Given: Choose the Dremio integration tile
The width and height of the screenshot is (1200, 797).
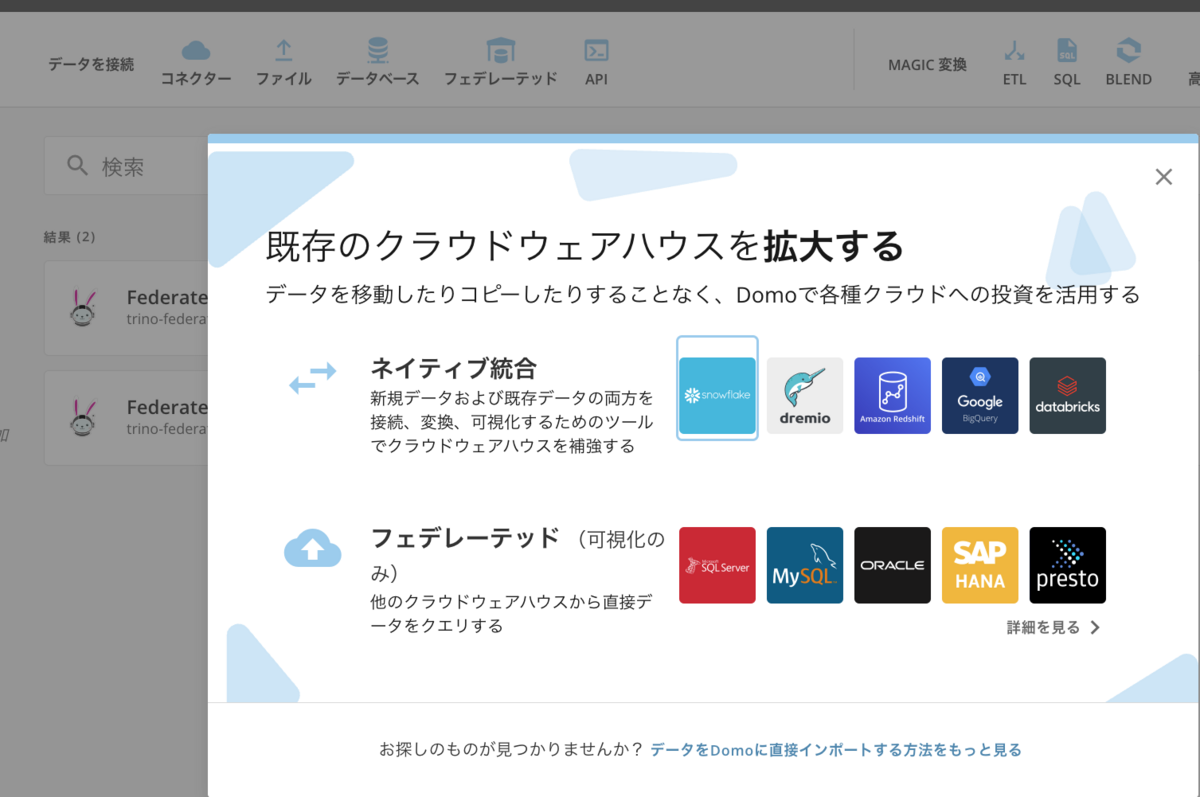Looking at the screenshot, I should [x=805, y=395].
